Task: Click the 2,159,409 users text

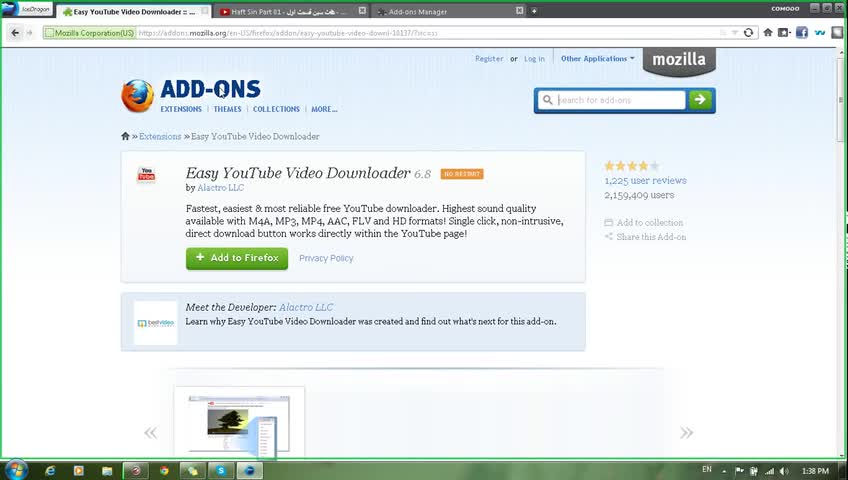Action: click(639, 195)
